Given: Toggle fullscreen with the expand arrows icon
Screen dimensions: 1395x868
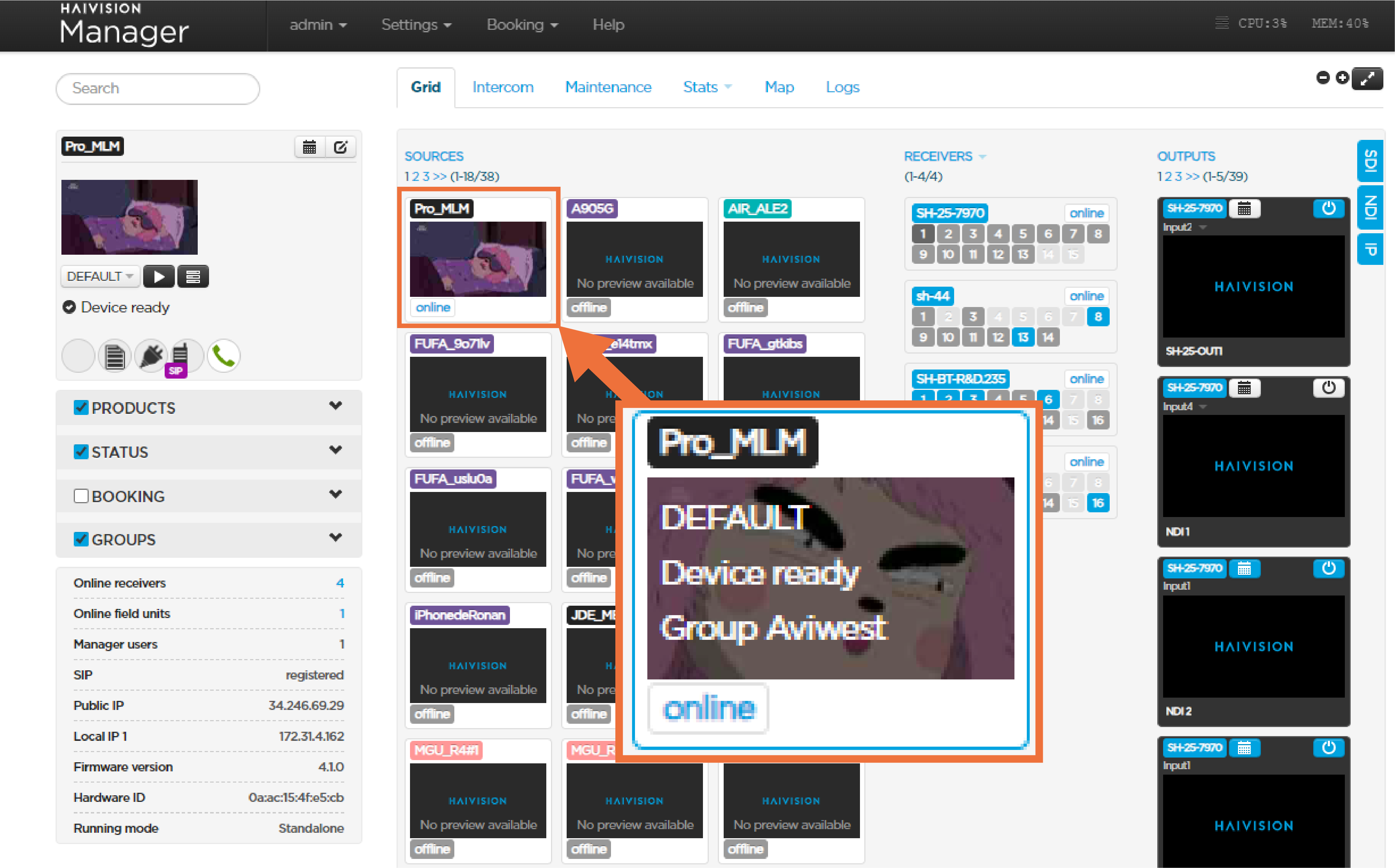Looking at the screenshot, I should [x=1367, y=78].
